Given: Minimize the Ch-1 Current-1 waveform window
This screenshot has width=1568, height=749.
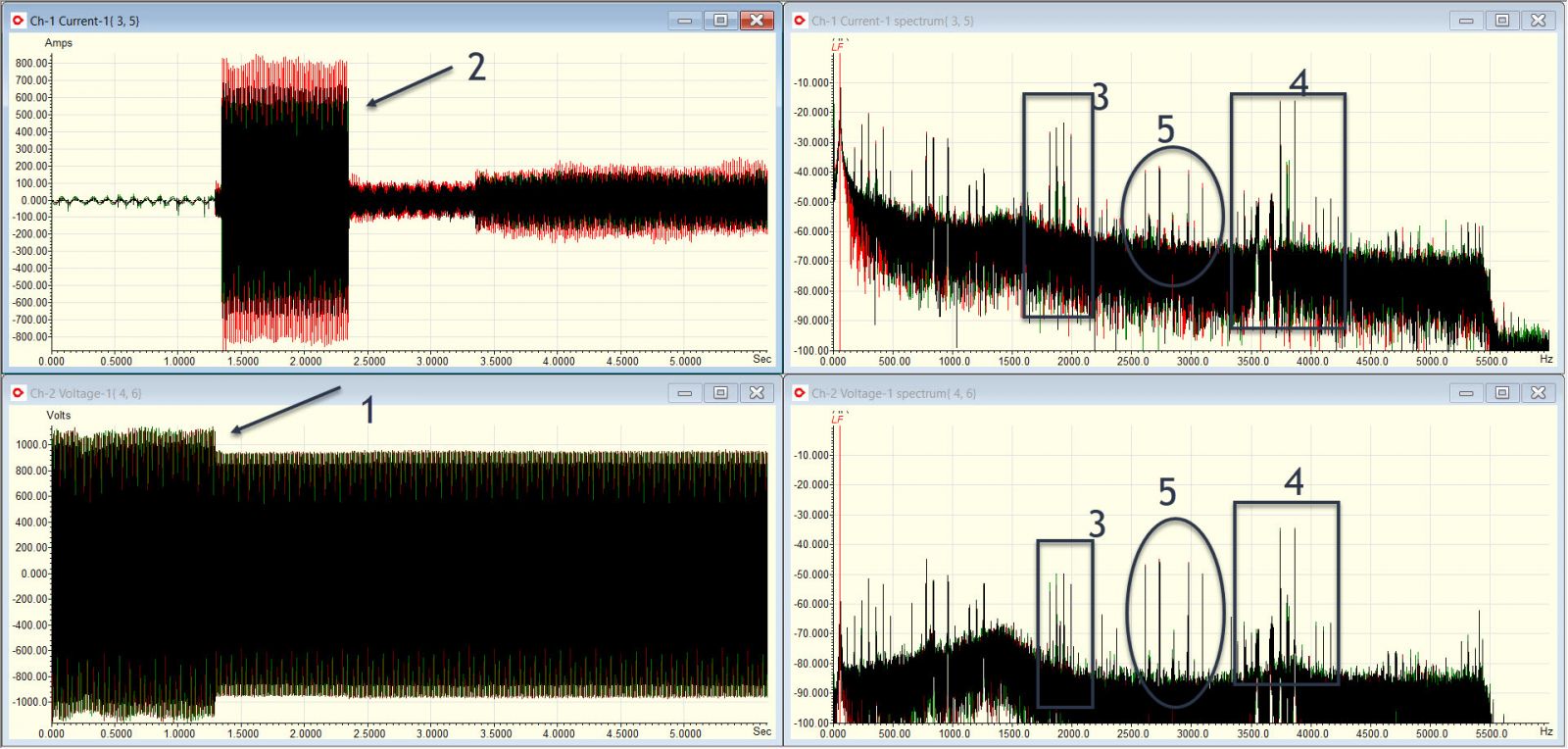Looking at the screenshot, I should (685, 21).
